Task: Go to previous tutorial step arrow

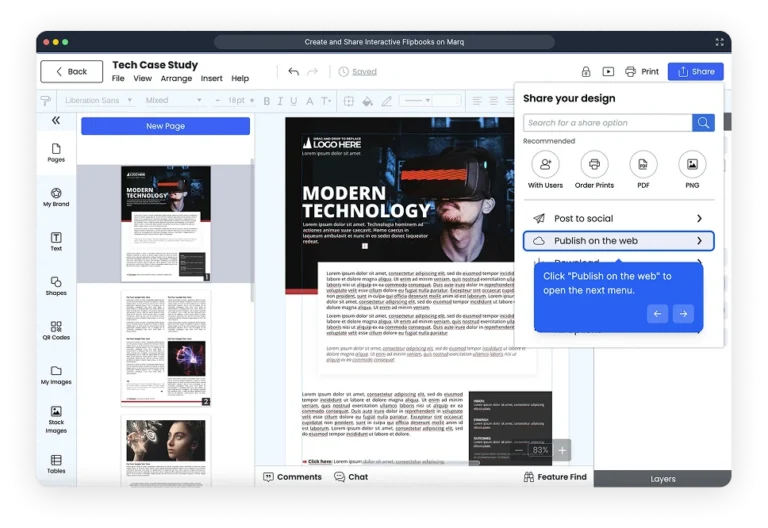Action: click(657, 313)
